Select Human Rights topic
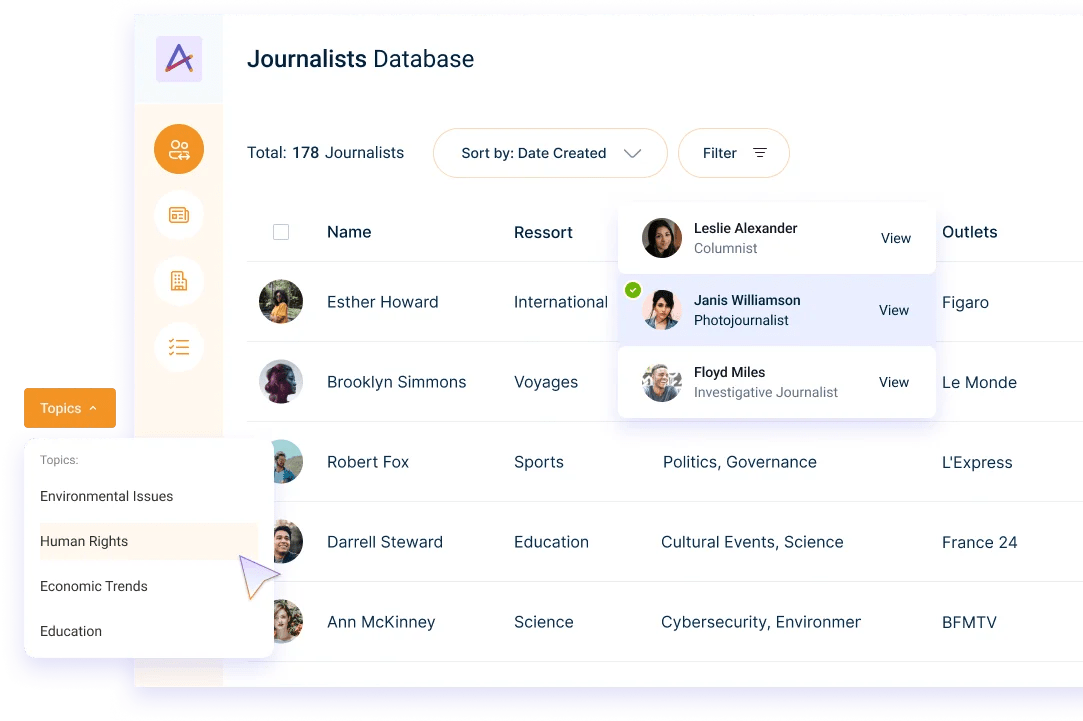This screenshot has height=721, width=1083. [x=84, y=541]
